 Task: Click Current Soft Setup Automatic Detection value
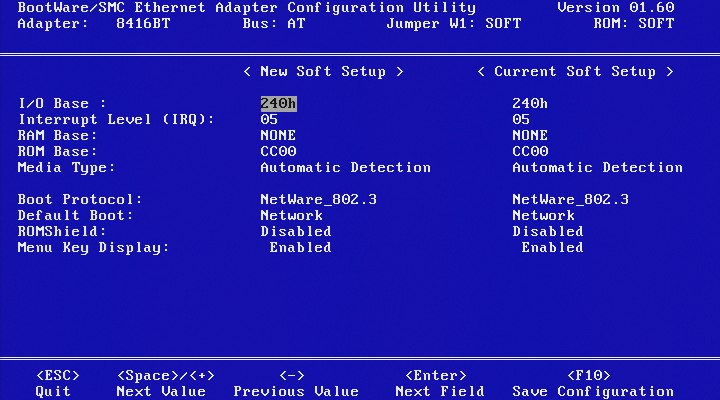coord(597,168)
